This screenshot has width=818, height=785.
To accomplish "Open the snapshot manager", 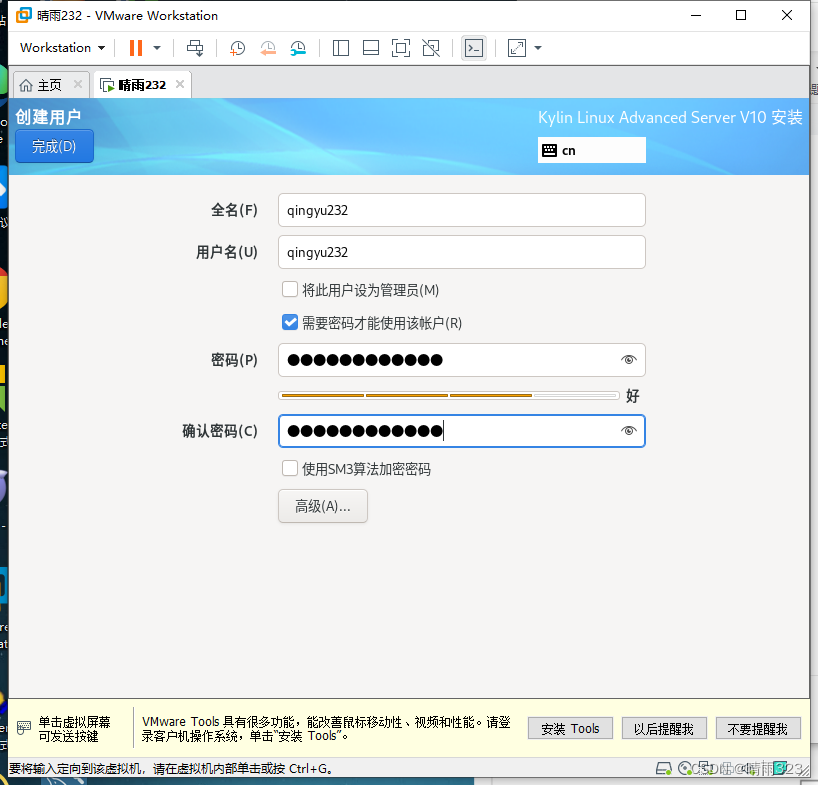I will coord(298,48).
